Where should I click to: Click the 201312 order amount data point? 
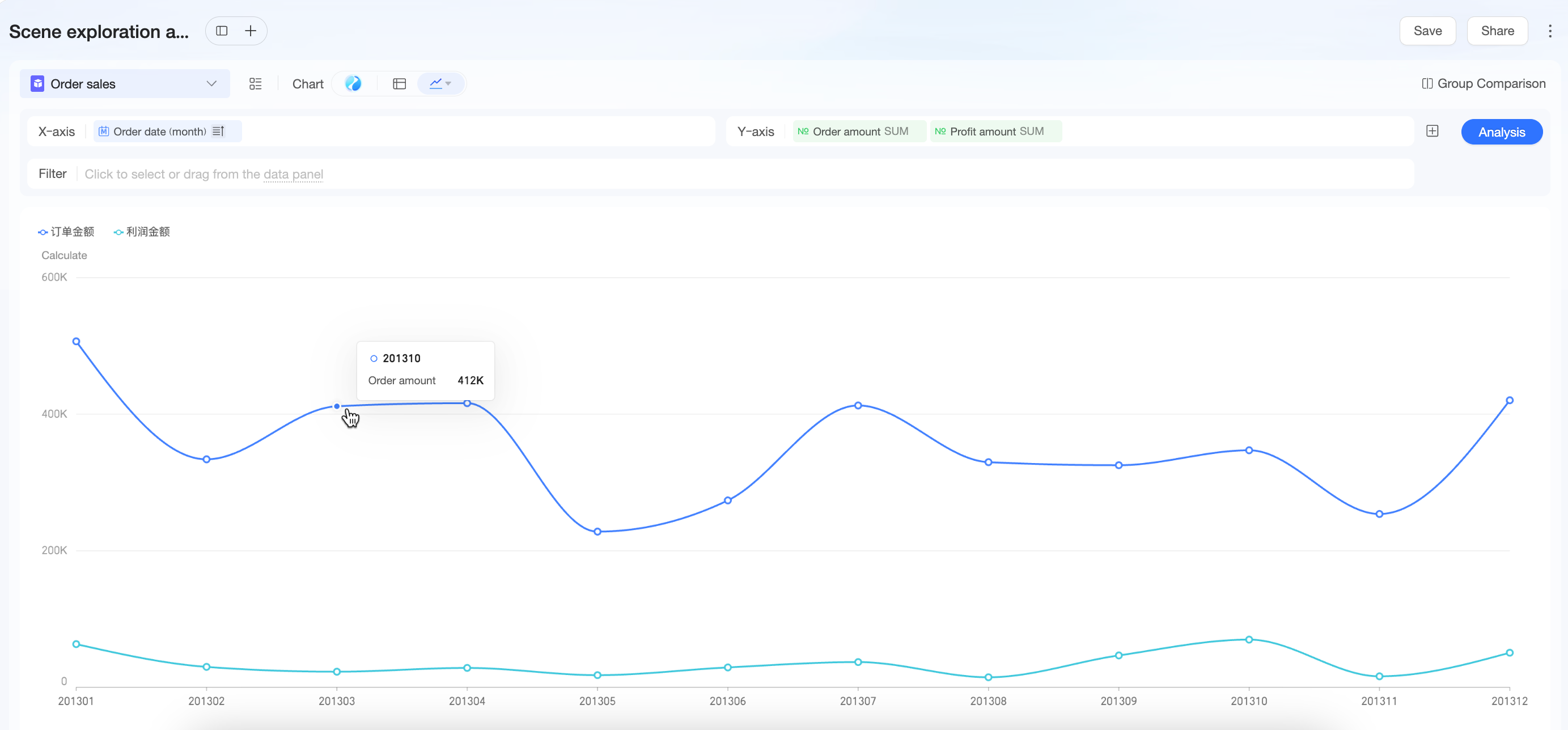tap(1509, 401)
